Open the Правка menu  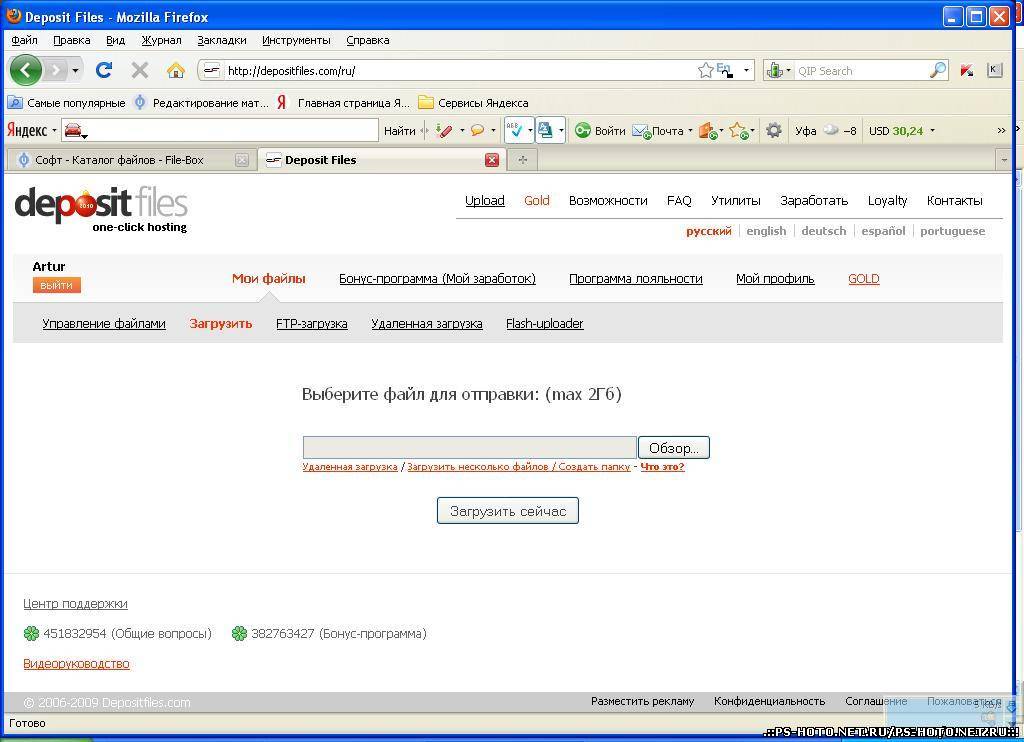(72, 40)
